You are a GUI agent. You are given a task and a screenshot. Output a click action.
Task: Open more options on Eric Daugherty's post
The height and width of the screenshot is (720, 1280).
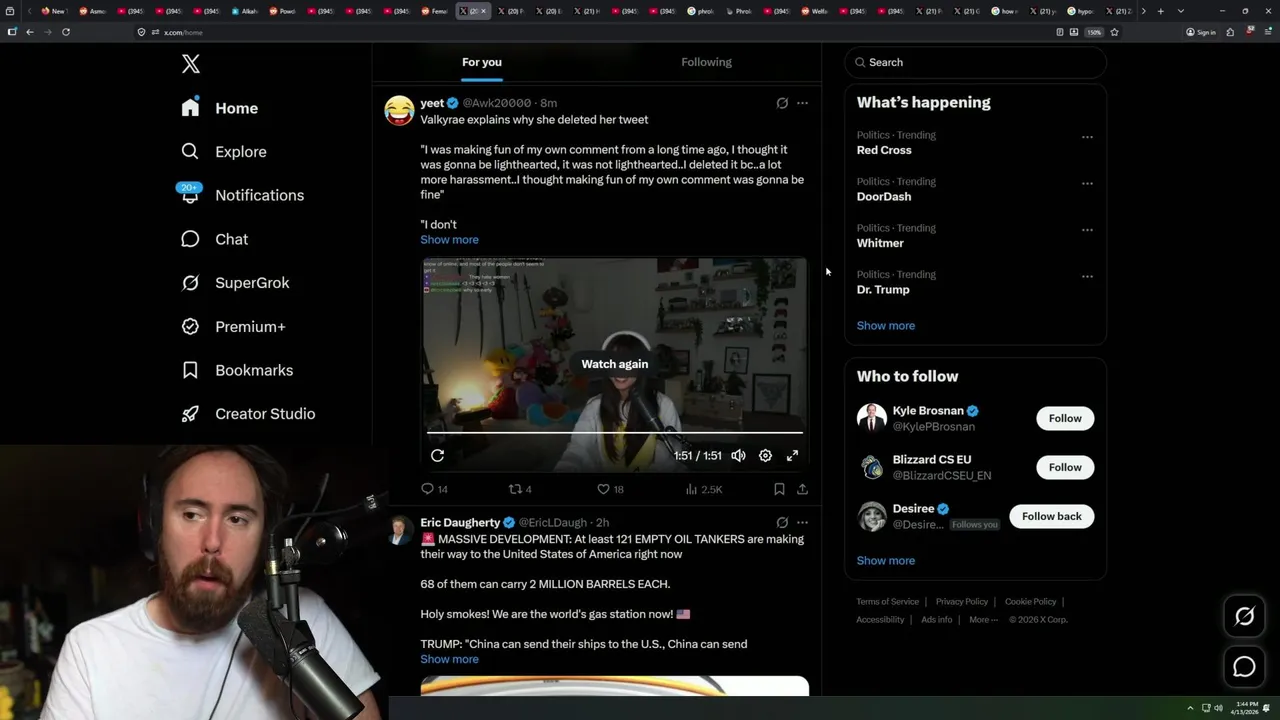802,522
